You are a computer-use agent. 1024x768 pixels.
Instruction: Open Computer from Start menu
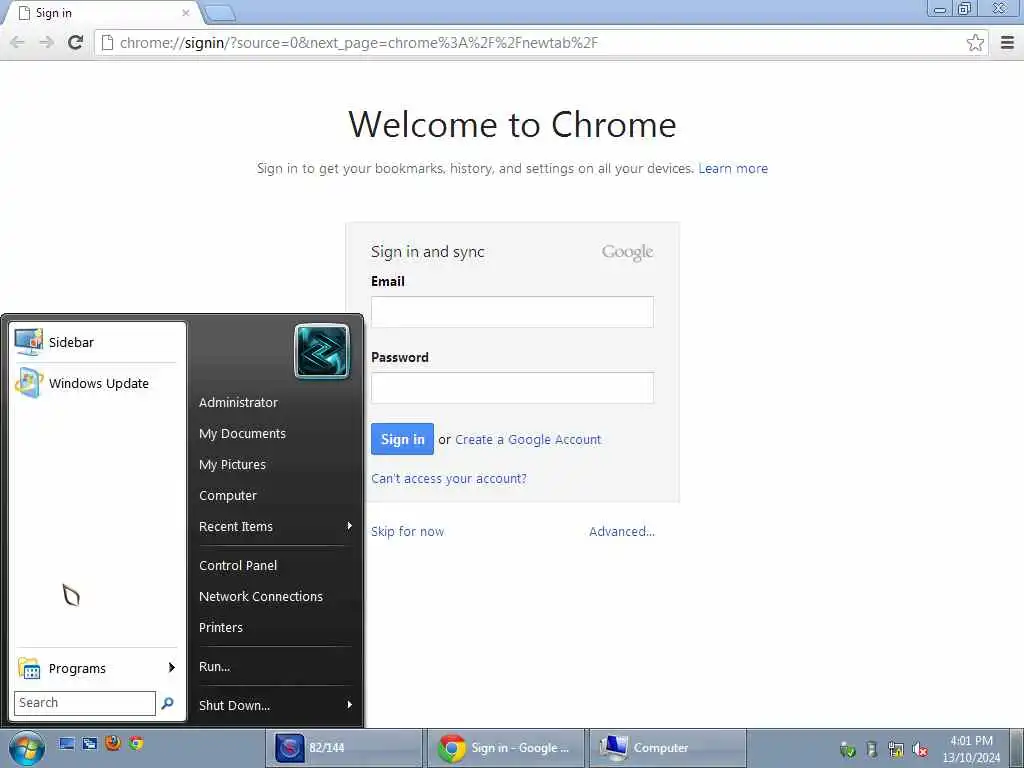228,496
